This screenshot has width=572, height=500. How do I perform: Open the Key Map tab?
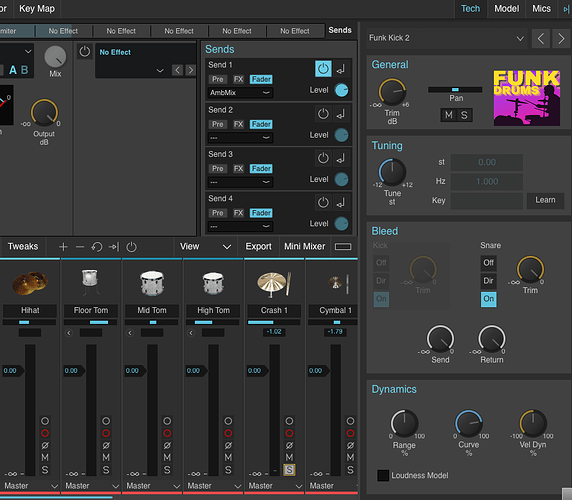pyautogui.click(x=37, y=9)
